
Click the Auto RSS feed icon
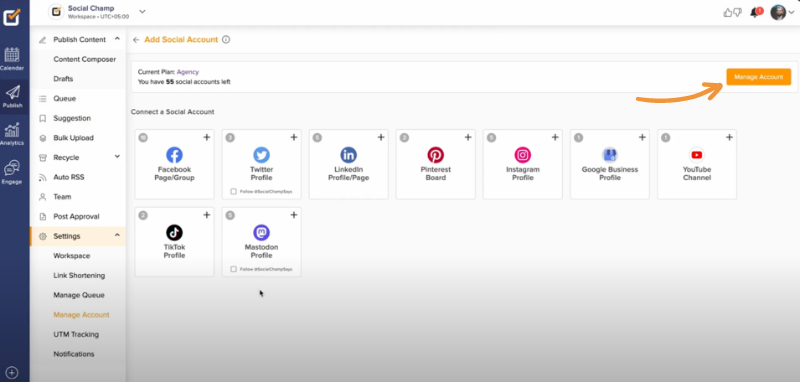point(43,177)
